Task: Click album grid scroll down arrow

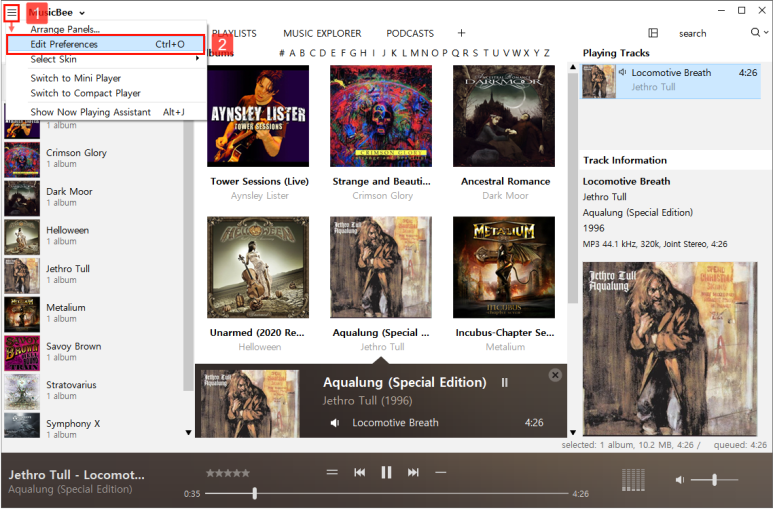Action: 573,433
